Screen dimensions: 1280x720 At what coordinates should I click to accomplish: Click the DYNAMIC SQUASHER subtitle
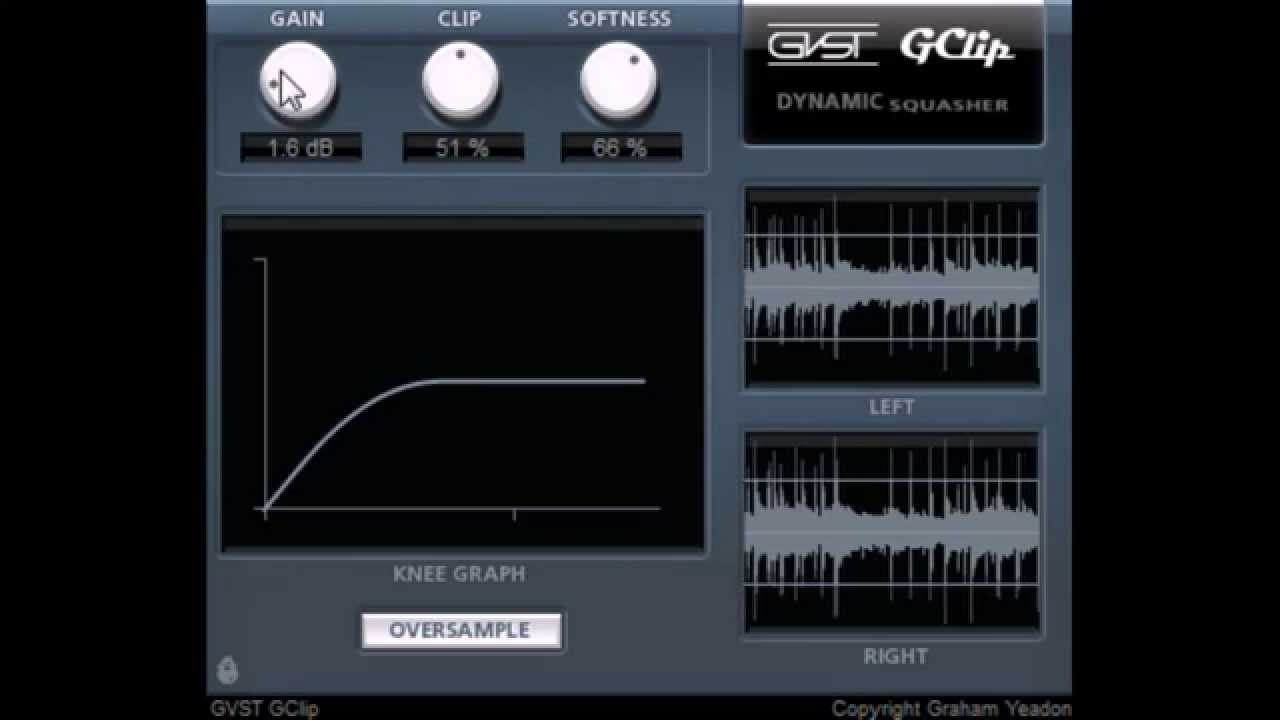[892, 103]
